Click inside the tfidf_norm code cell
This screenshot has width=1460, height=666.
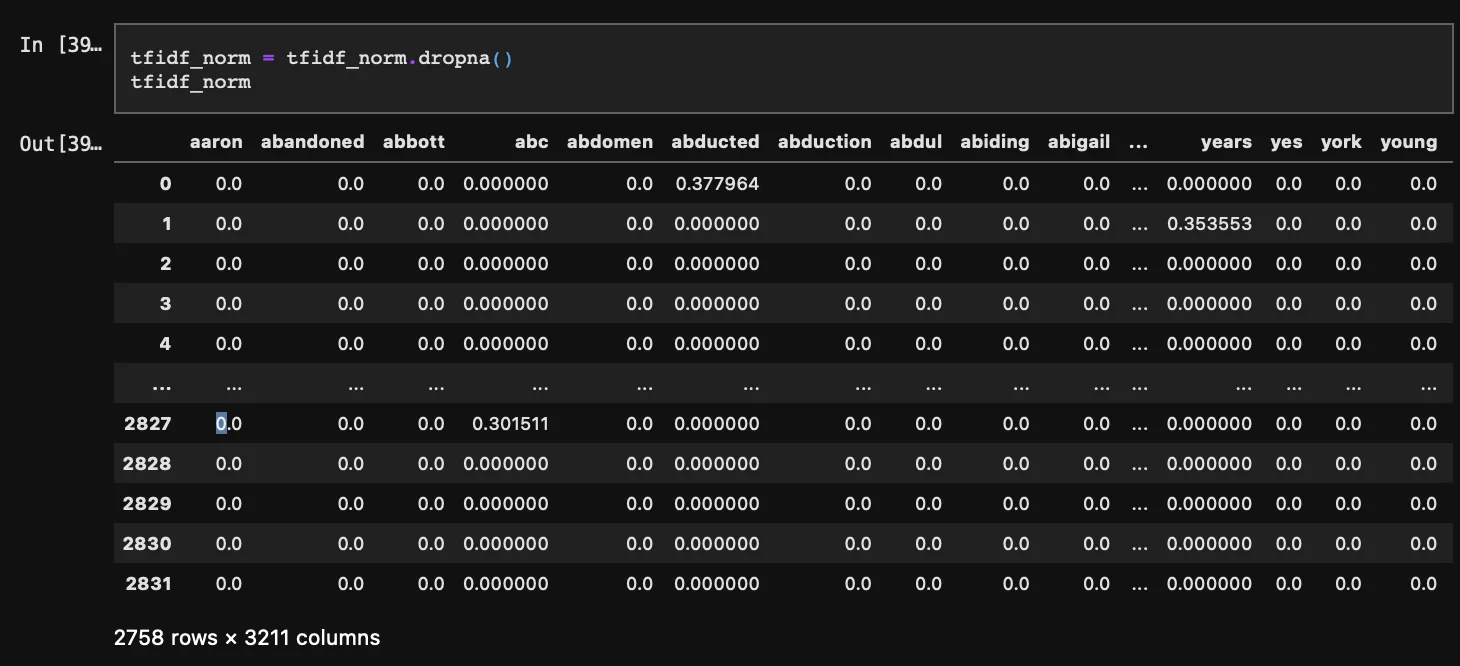tap(780, 70)
